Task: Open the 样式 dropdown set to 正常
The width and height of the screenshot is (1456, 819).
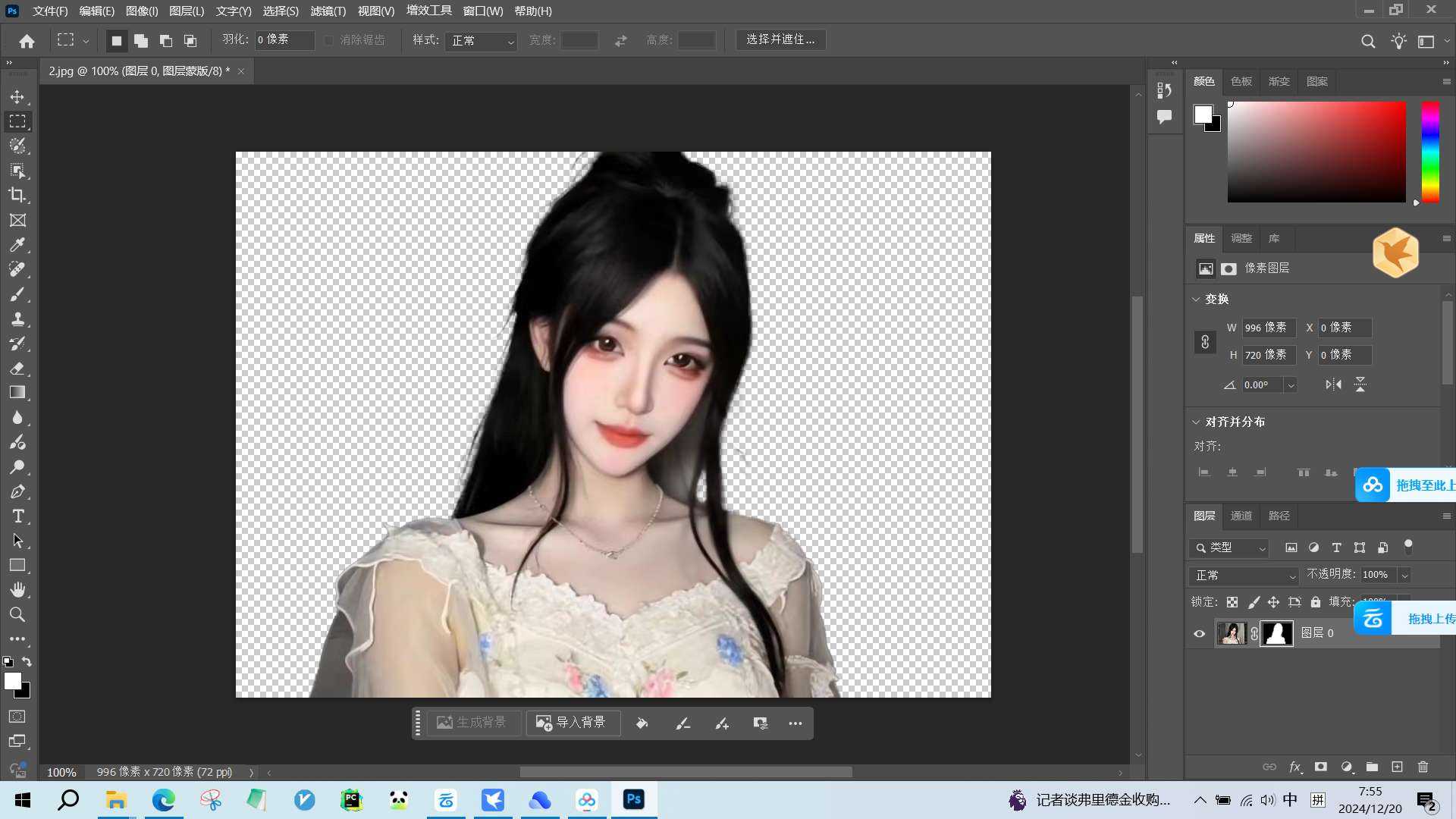Action: click(482, 40)
